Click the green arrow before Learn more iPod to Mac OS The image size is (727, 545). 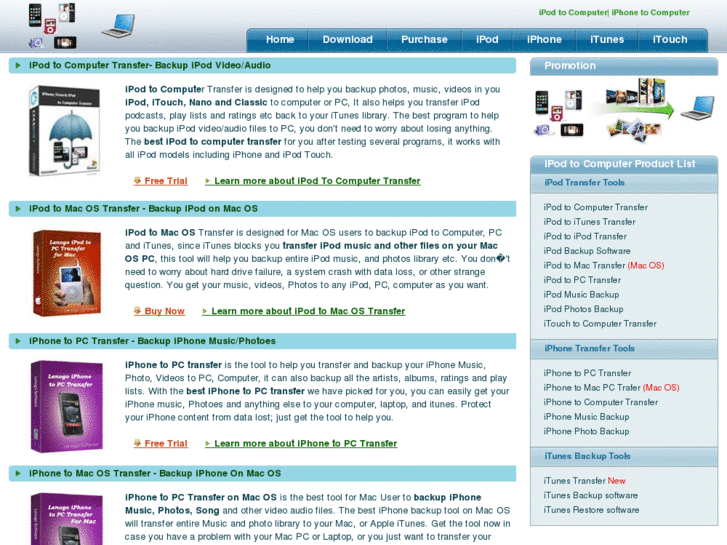(205, 311)
